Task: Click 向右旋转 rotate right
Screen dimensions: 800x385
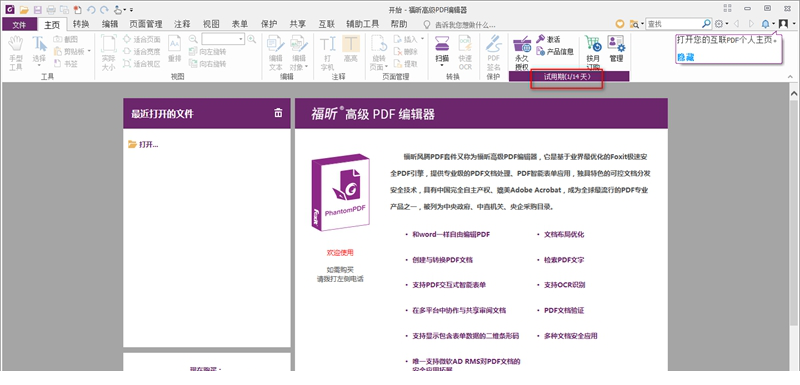Action: (x=207, y=64)
